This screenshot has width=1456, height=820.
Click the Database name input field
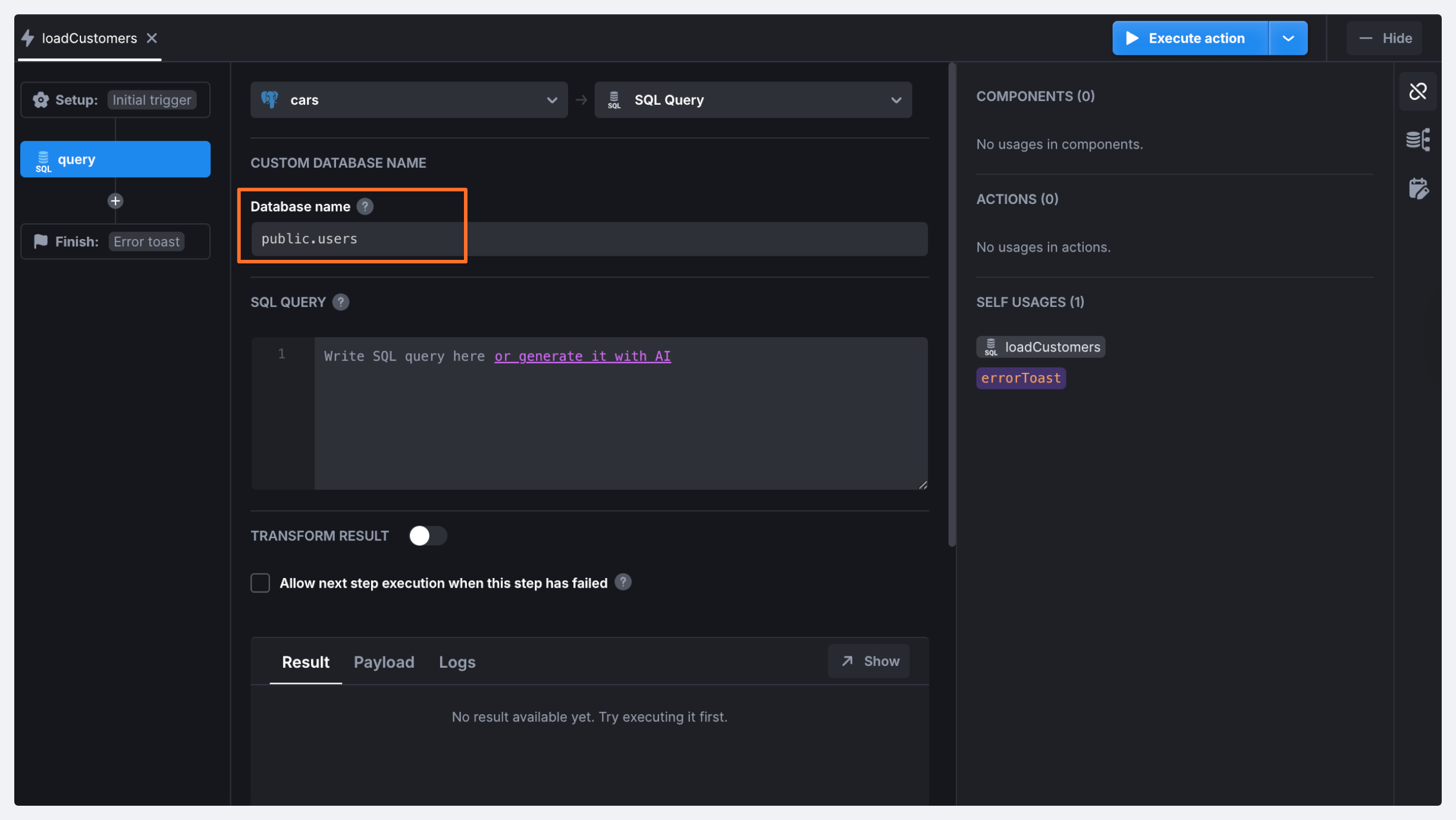[x=589, y=239]
